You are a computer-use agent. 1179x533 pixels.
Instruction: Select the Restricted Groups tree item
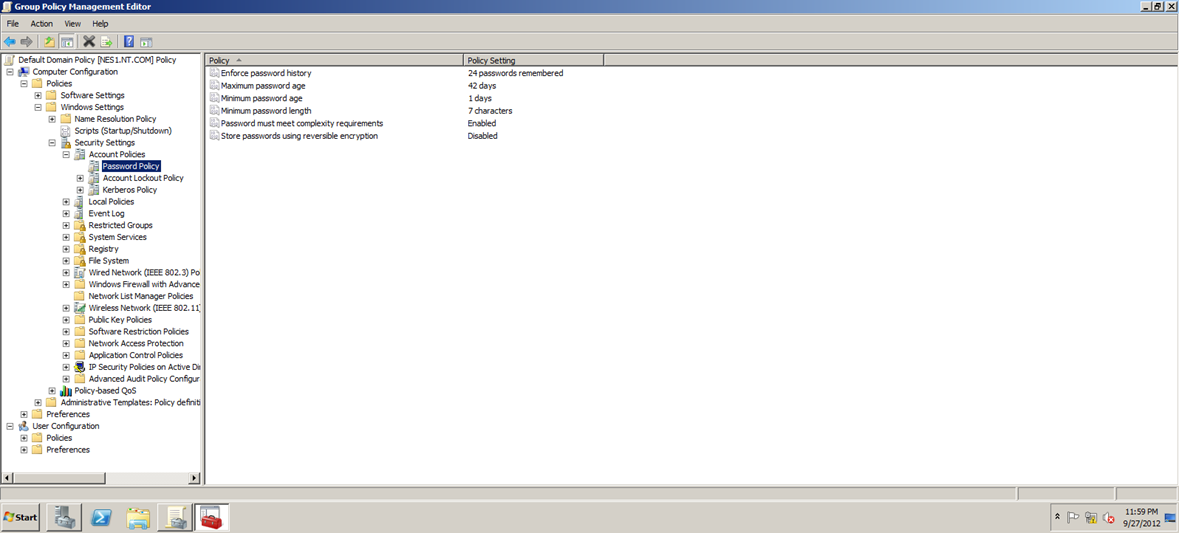click(x=120, y=225)
